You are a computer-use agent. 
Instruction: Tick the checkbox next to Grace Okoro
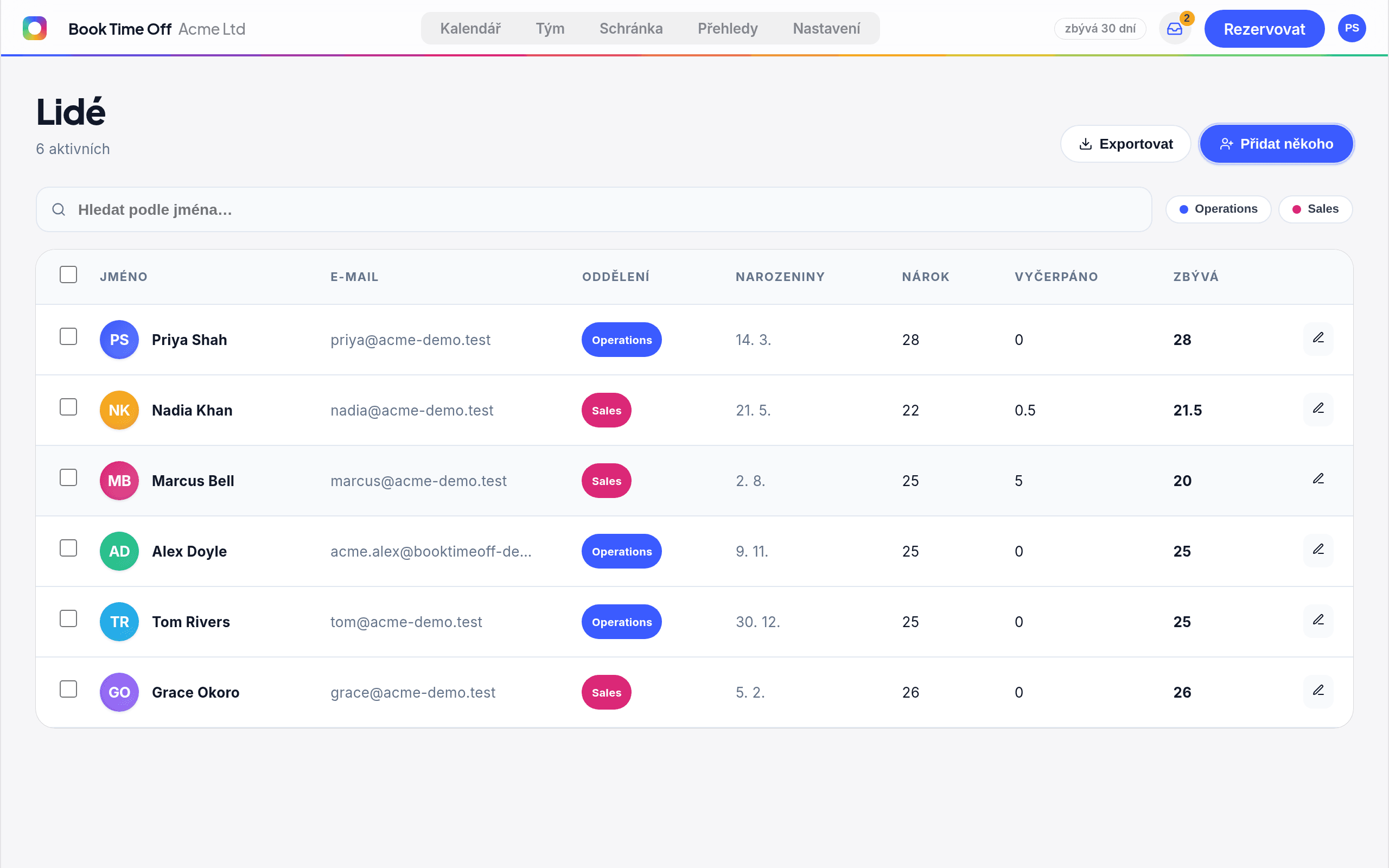pos(68,689)
